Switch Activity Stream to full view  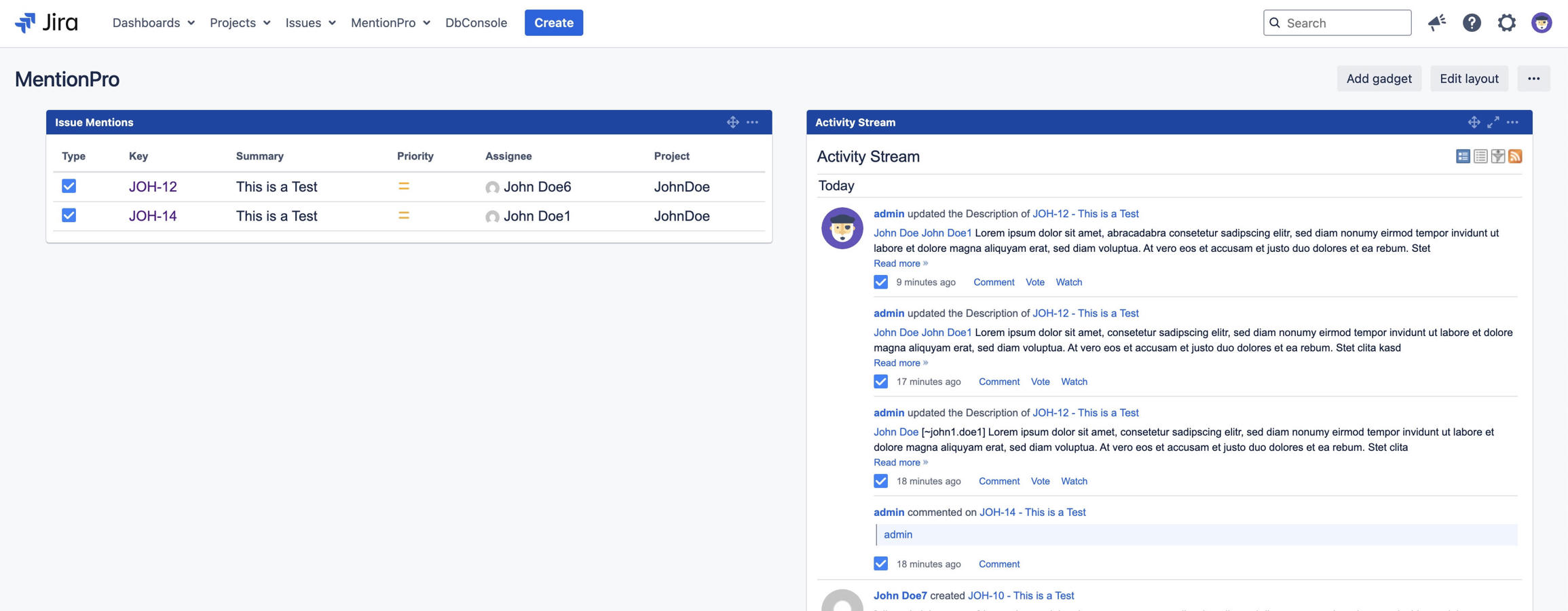(x=1463, y=156)
